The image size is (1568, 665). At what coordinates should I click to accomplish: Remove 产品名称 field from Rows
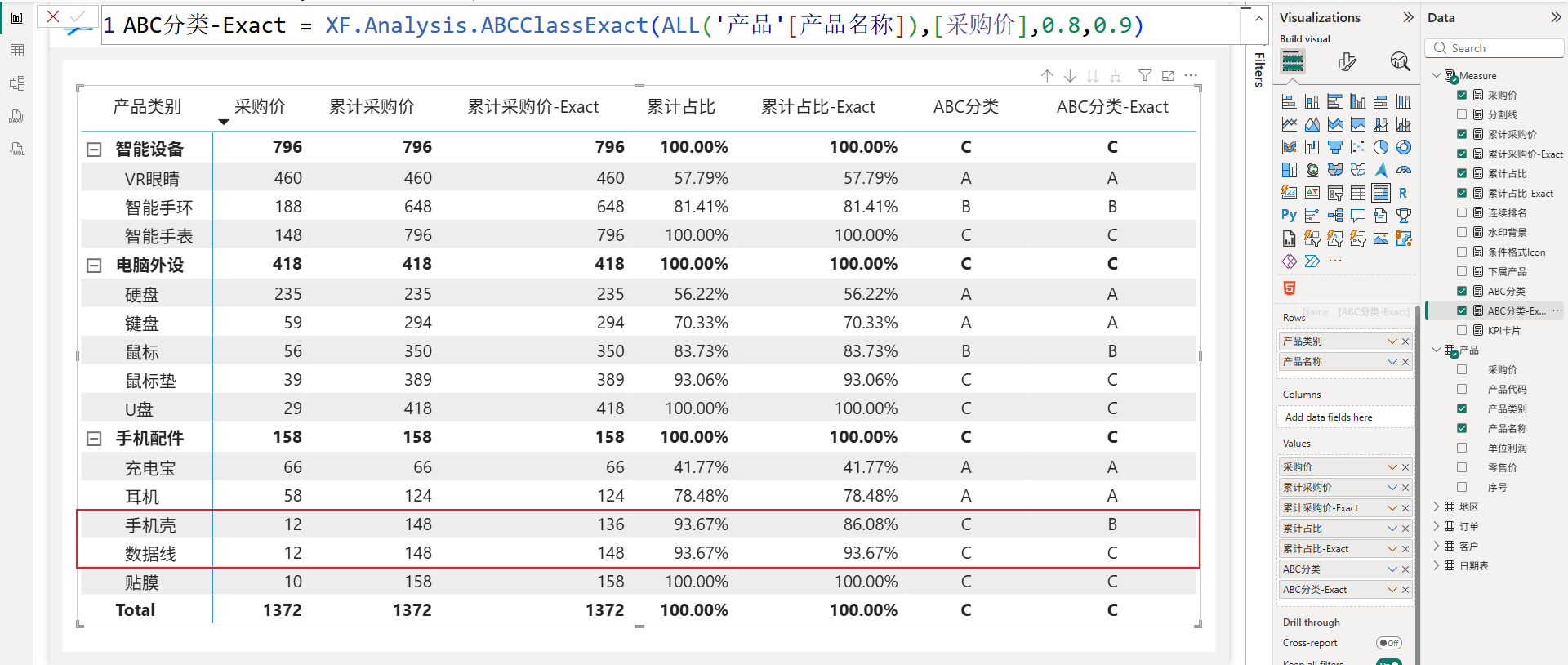[1405, 362]
